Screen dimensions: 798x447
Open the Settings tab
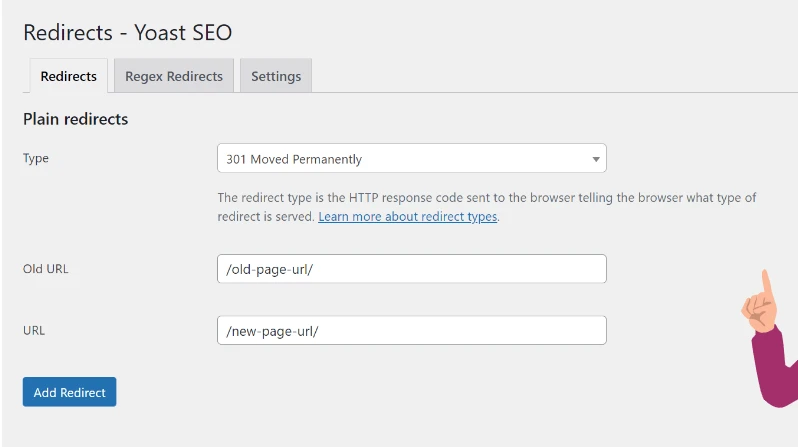point(276,76)
